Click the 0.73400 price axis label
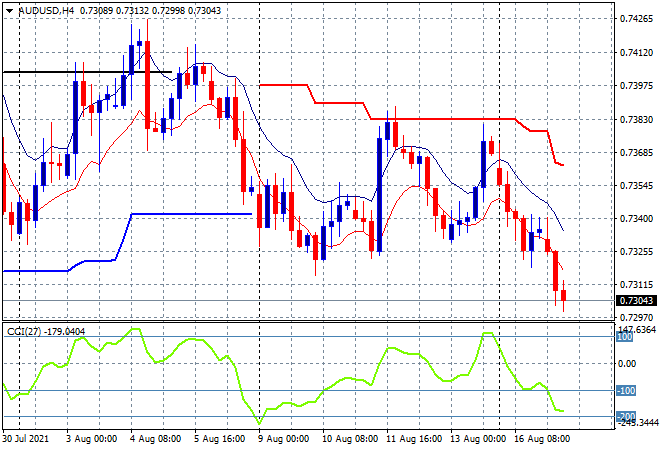The width and height of the screenshot is (660, 450). click(x=636, y=218)
